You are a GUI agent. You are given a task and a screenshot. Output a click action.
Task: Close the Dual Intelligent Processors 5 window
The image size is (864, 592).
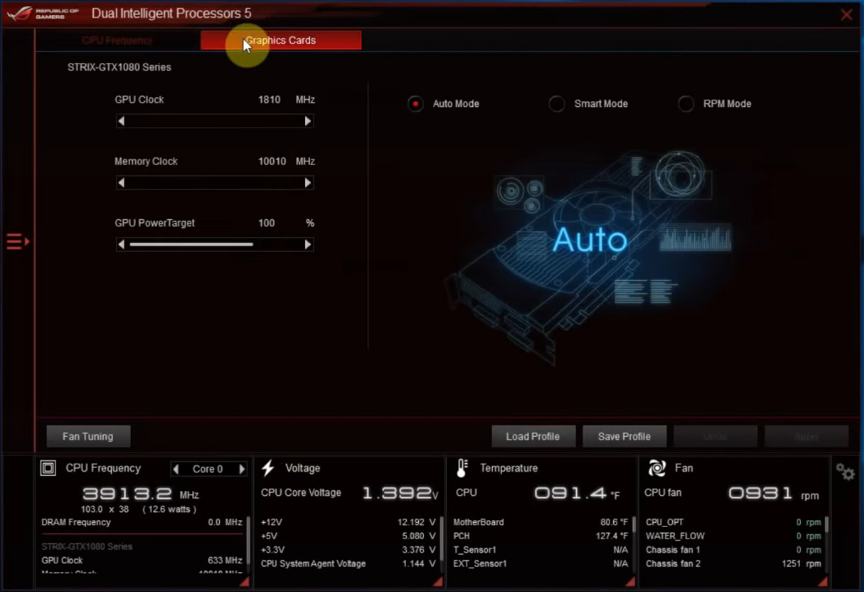[x=846, y=14]
